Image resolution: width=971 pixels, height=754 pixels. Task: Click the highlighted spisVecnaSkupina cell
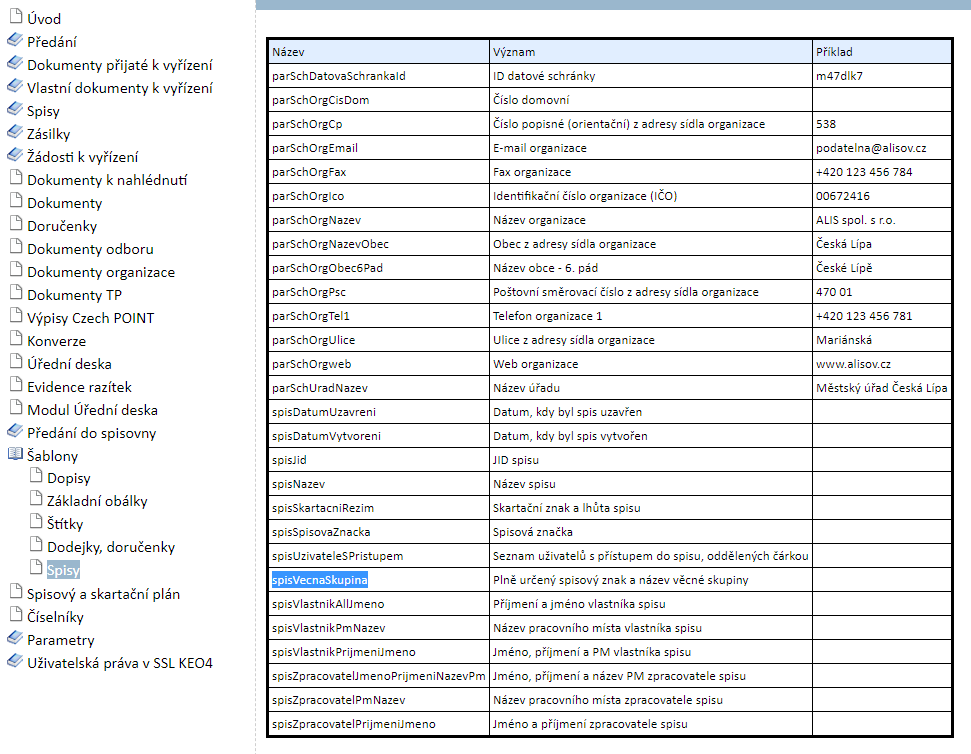[319, 580]
